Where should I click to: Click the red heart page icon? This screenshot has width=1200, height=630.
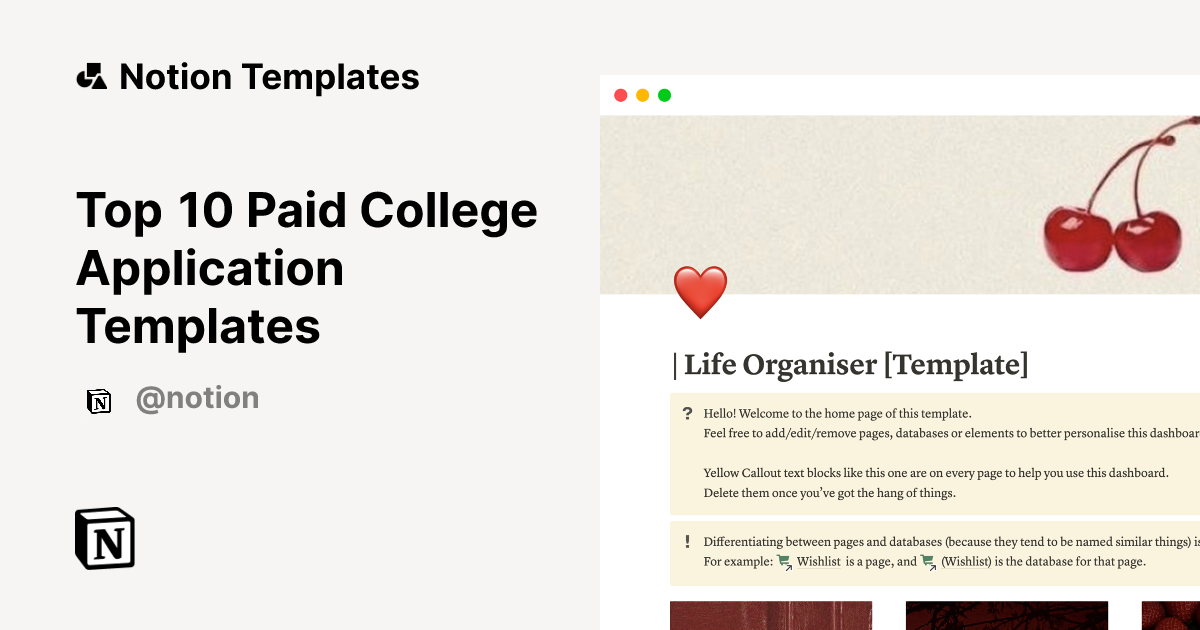pyautogui.click(x=700, y=292)
